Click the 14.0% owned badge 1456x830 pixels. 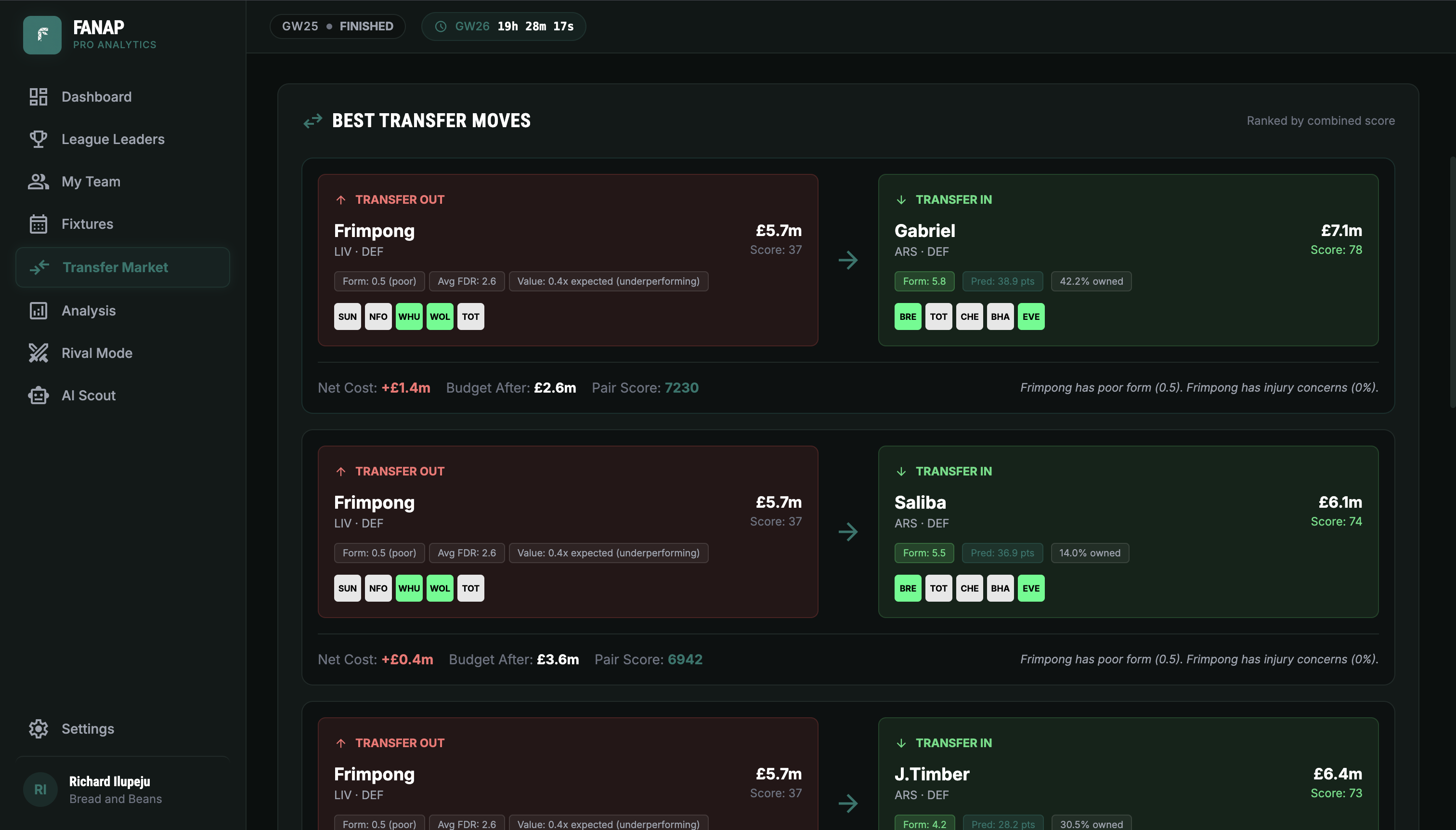tap(1090, 553)
